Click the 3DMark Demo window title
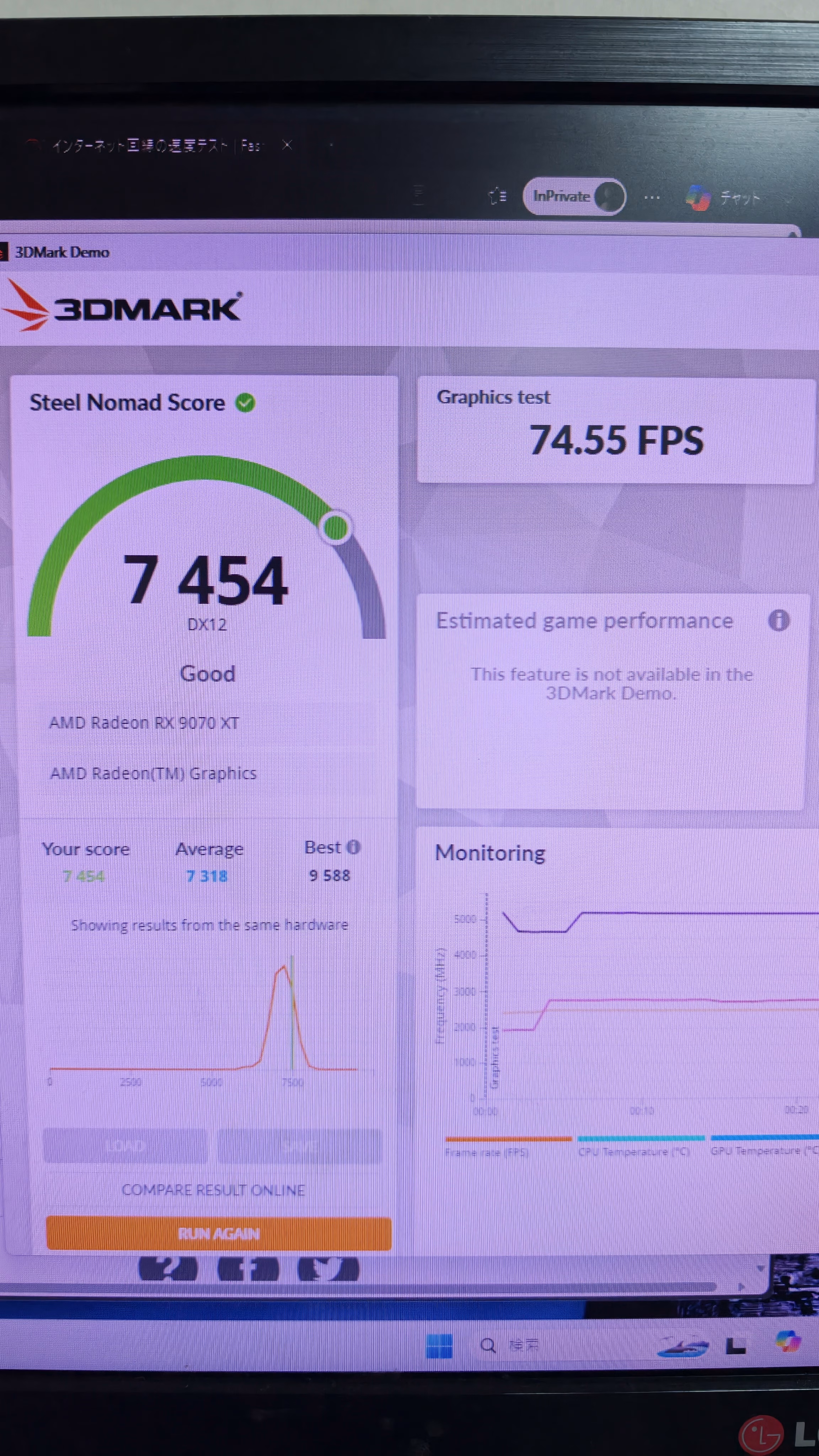The image size is (819, 1456). click(62, 252)
